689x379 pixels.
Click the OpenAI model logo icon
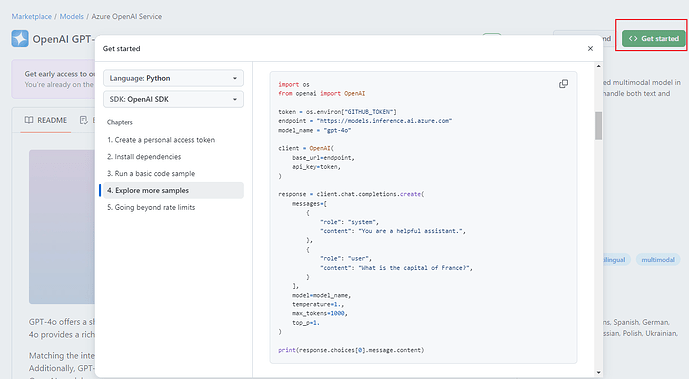click(20, 39)
